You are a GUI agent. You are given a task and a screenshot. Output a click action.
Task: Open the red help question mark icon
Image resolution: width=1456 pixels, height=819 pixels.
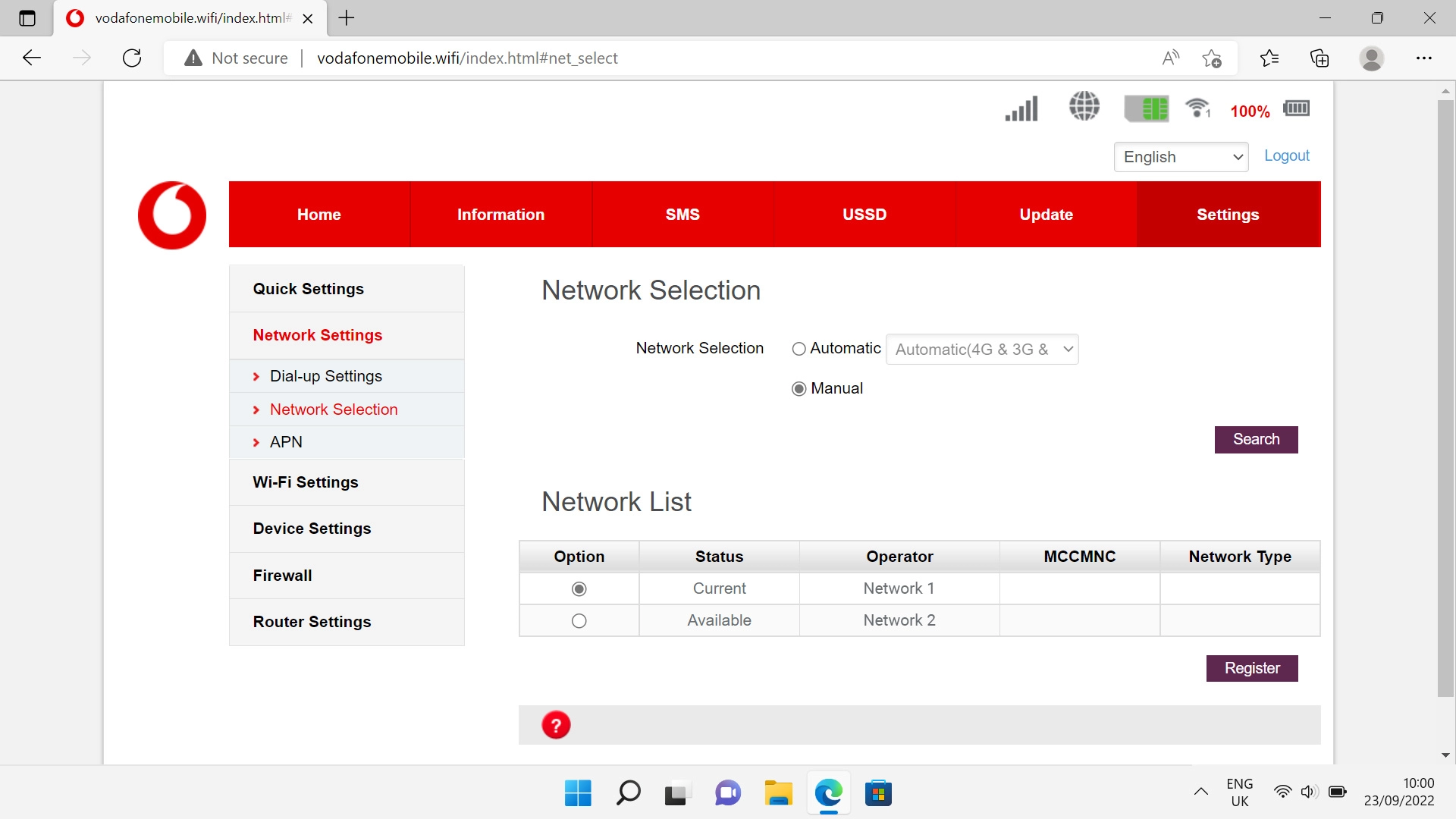[x=556, y=724]
